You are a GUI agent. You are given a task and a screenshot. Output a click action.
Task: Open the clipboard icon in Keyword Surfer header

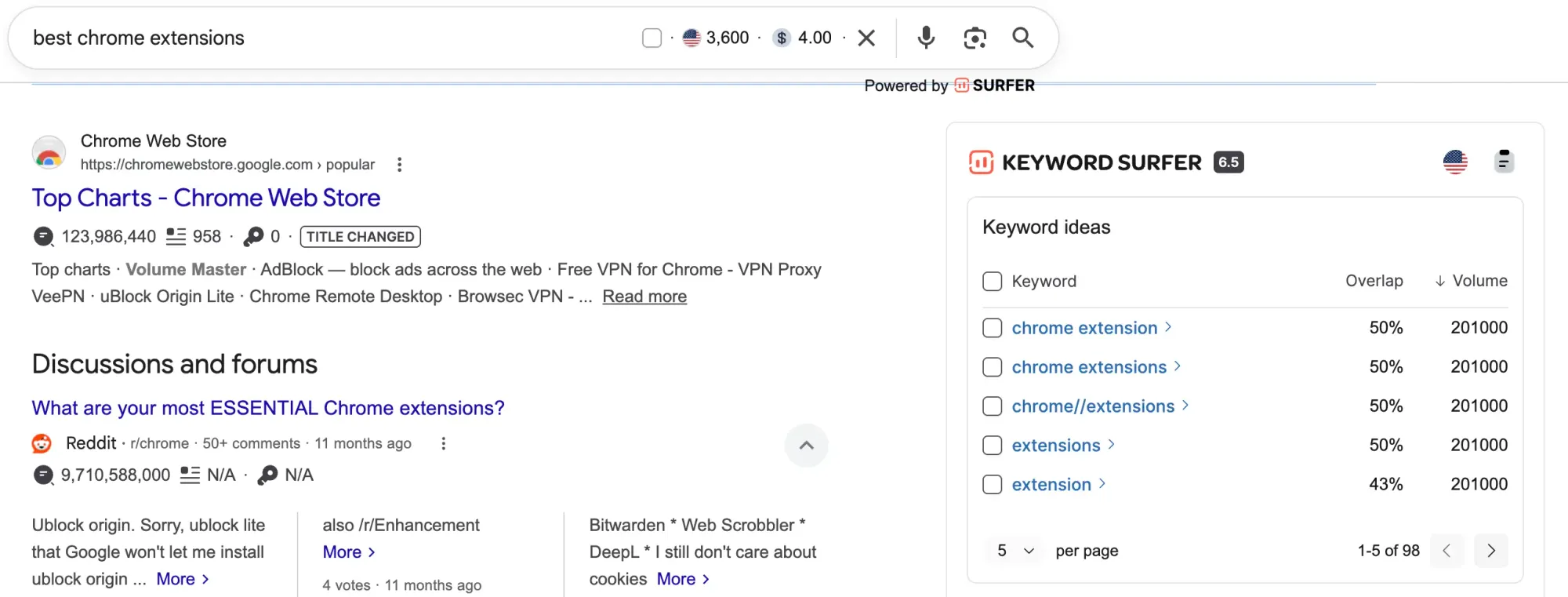(1503, 161)
